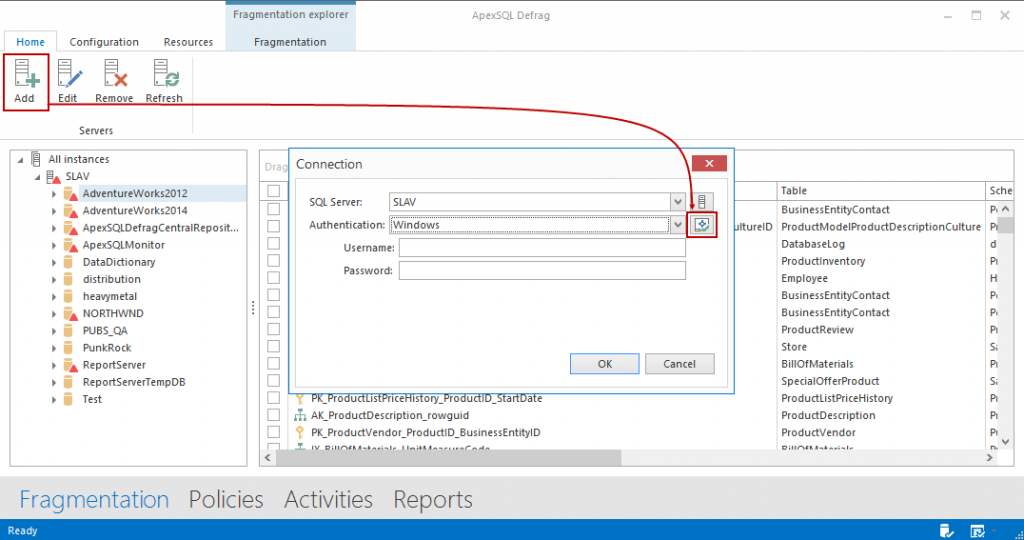This screenshot has height=540, width=1024.
Task: Click the ProductReview table cell
Action: [x=817, y=330]
